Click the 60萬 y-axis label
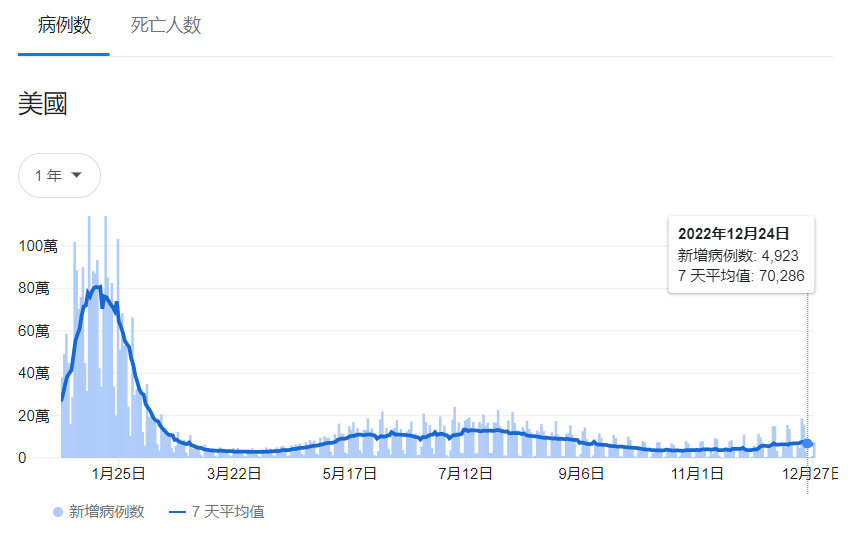The image size is (853, 535). pos(34,330)
